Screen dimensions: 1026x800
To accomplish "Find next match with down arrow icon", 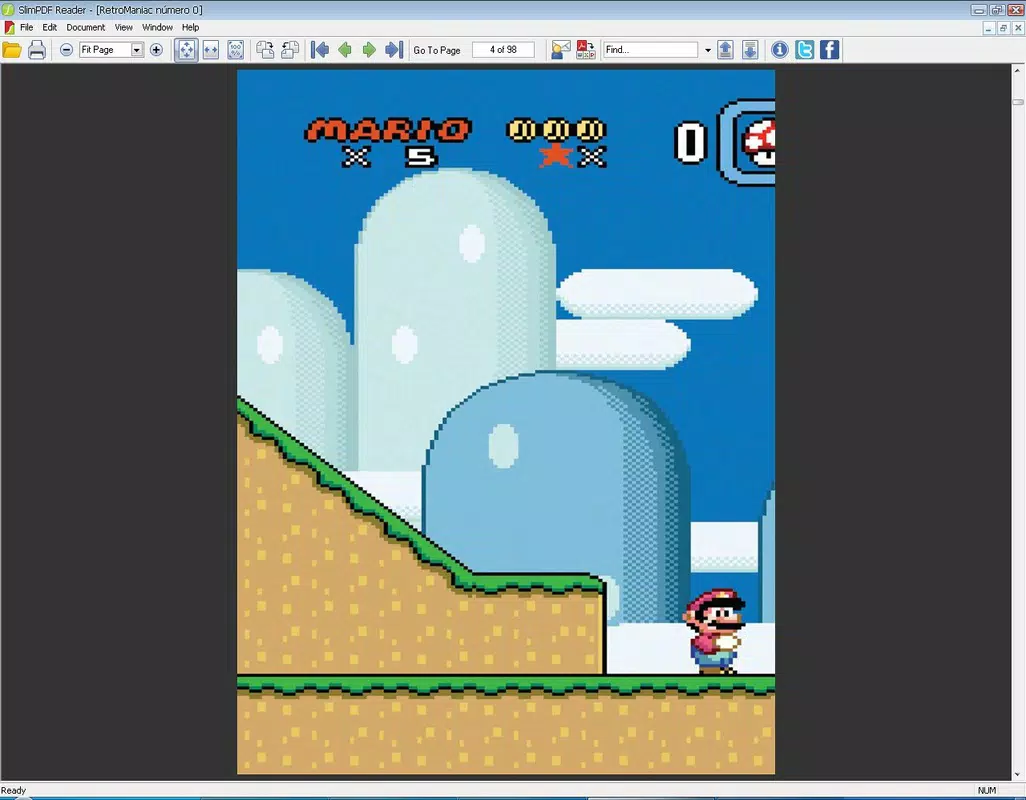I will [x=750, y=50].
